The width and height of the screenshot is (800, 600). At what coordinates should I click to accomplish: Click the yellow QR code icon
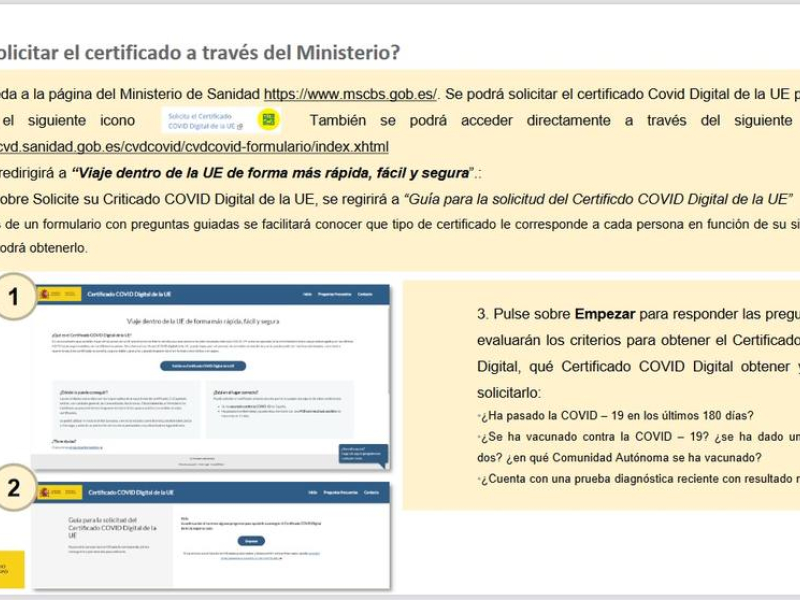pos(267,120)
